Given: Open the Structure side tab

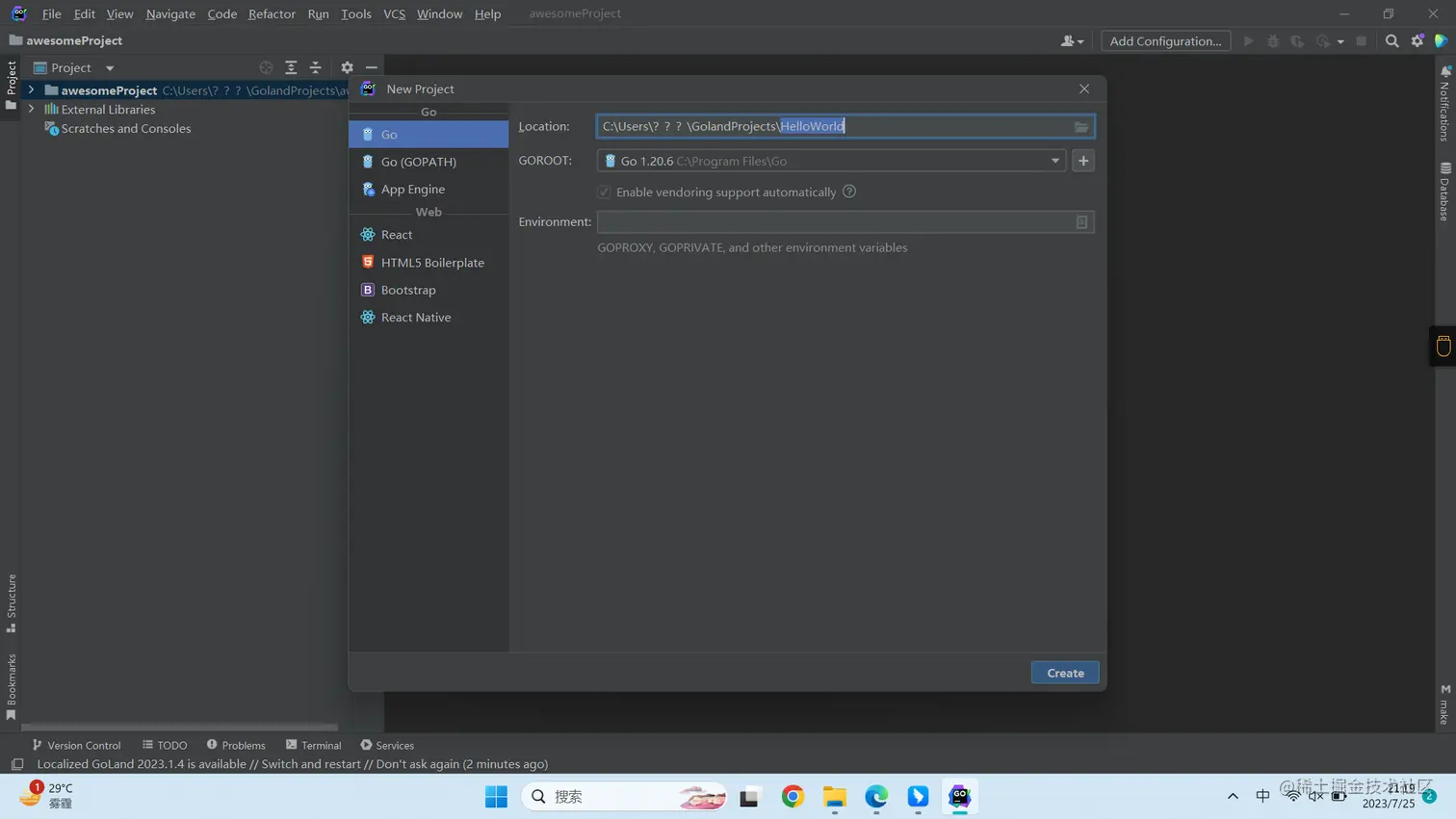Looking at the screenshot, I should (x=11, y=602).
